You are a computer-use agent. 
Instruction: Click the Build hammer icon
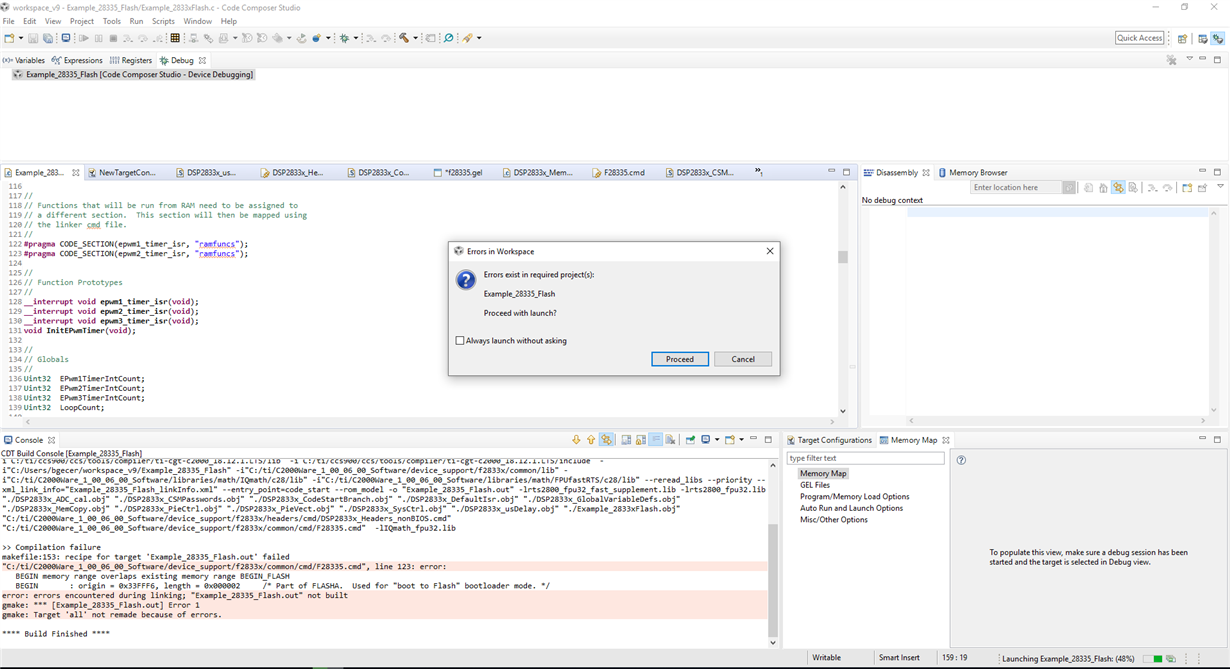coord(403,38)
